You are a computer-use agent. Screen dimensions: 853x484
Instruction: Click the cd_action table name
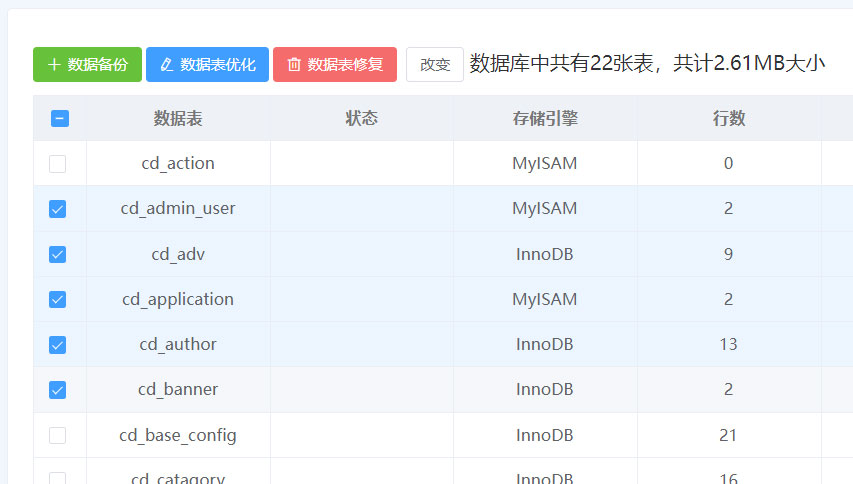click(178, 164)
